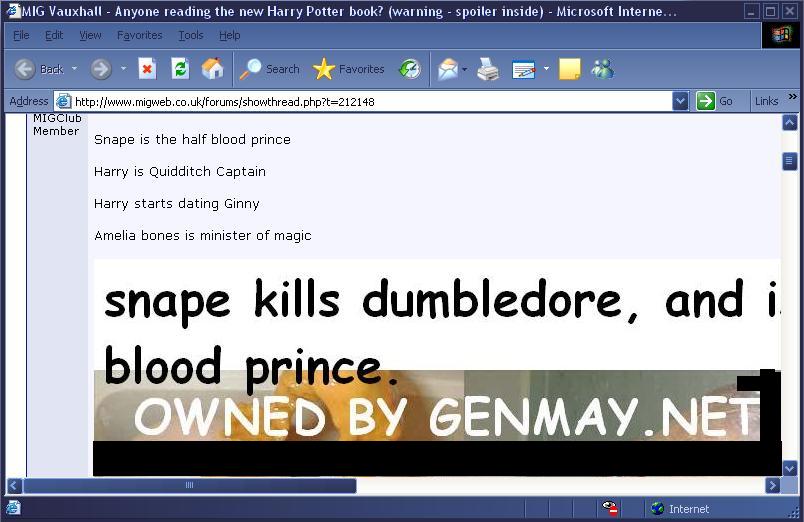
Task: Open the Edit menu
Action: 54,35
